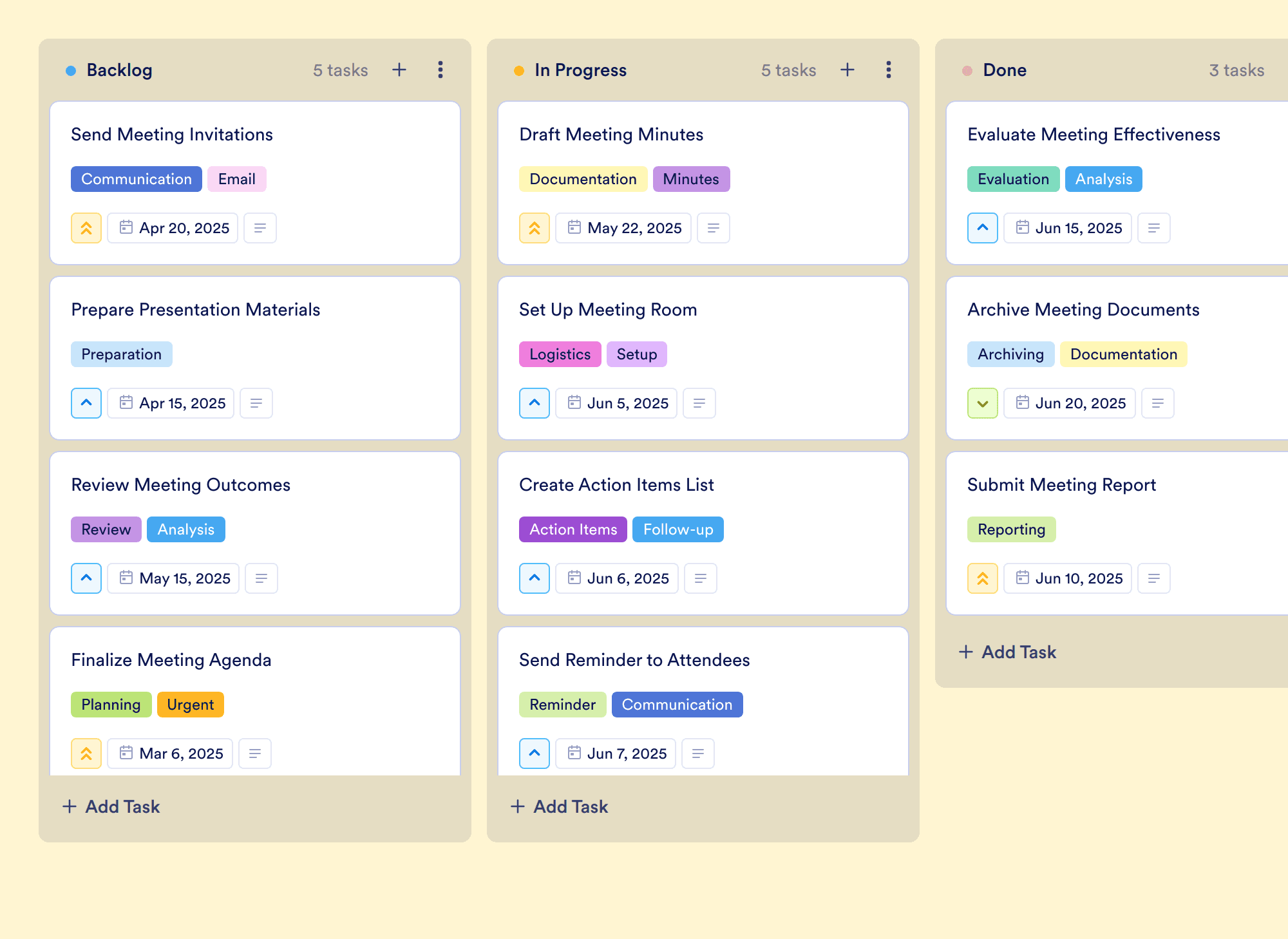Click the orange dot beside In Progress
Image resolution: width=1288 pixels, height=939 pixels.
coord(519,70)
